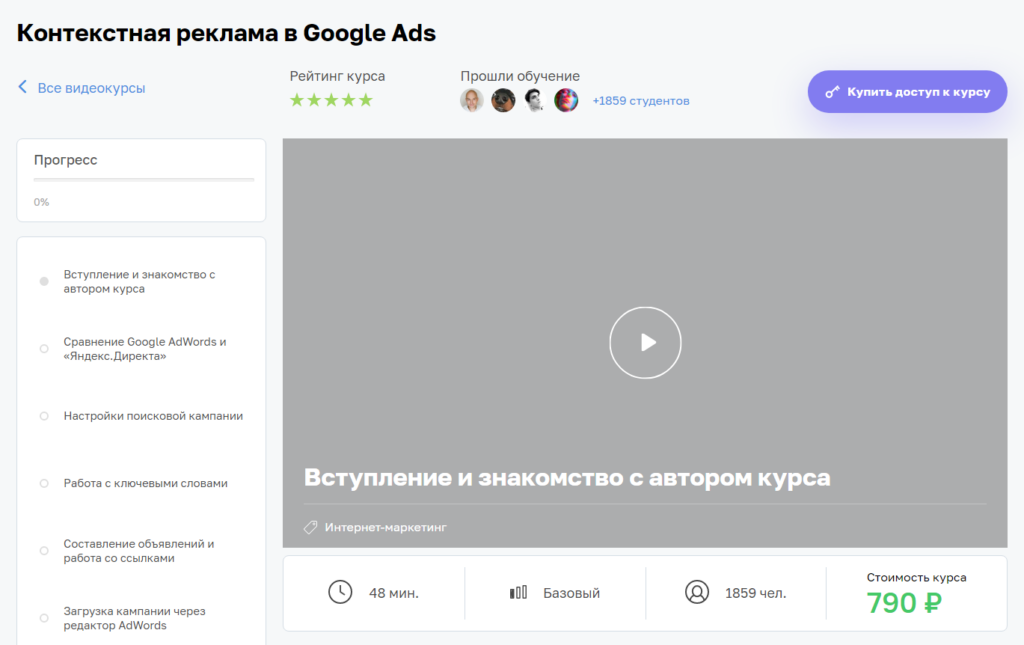Select the bullet for Настройки поисковой кампании
This screenshot has height=645, width=1024.
[44, 416]
